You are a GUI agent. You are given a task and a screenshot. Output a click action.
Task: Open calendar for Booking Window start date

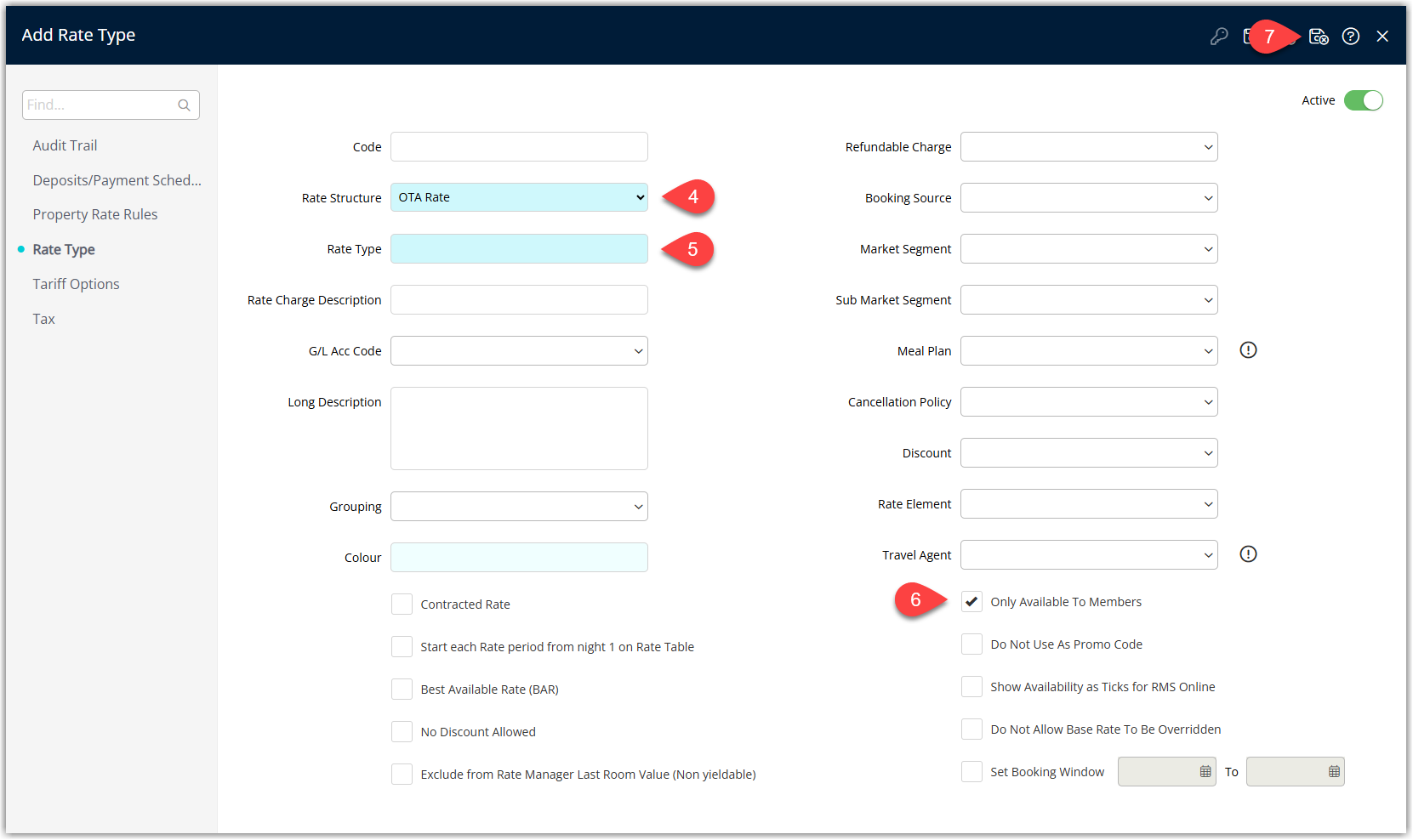[1205, 772]
